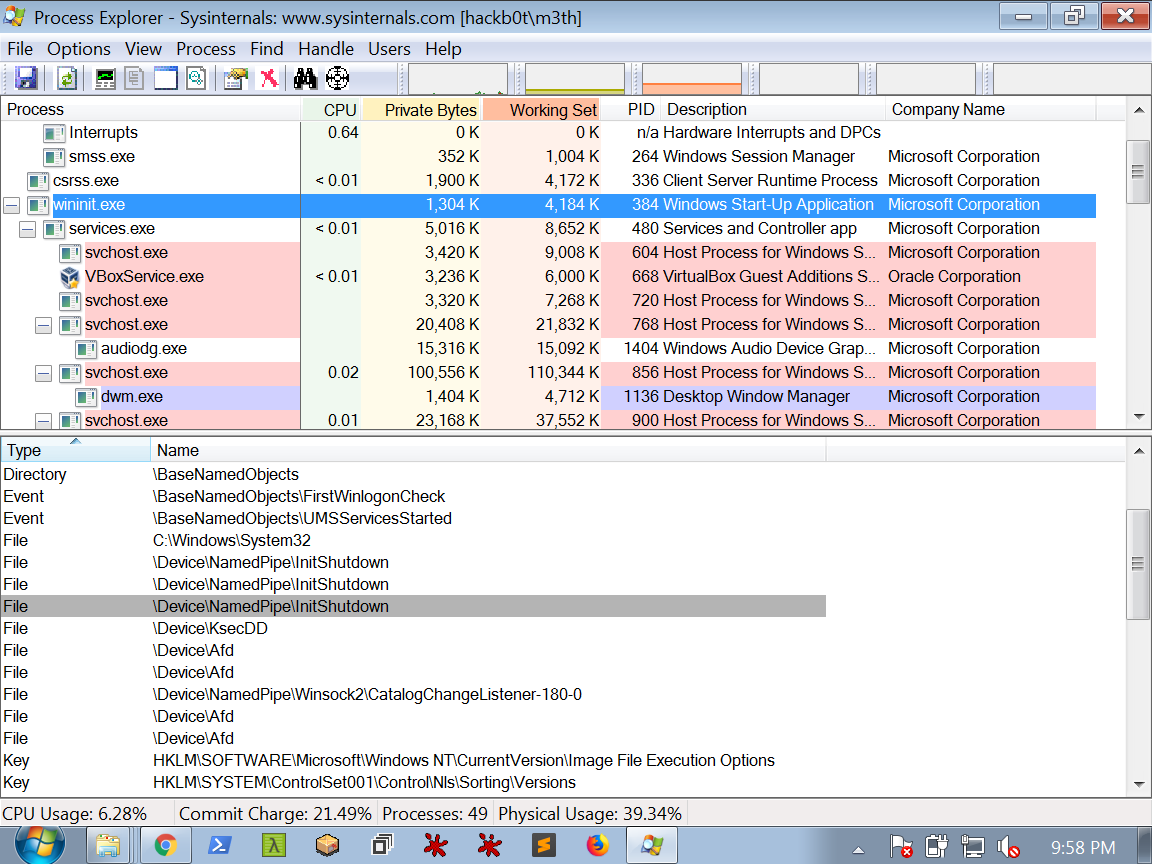Sort by Working Set column header
1152x864 pixels.
pyautogui.click(x=541, y=109)
